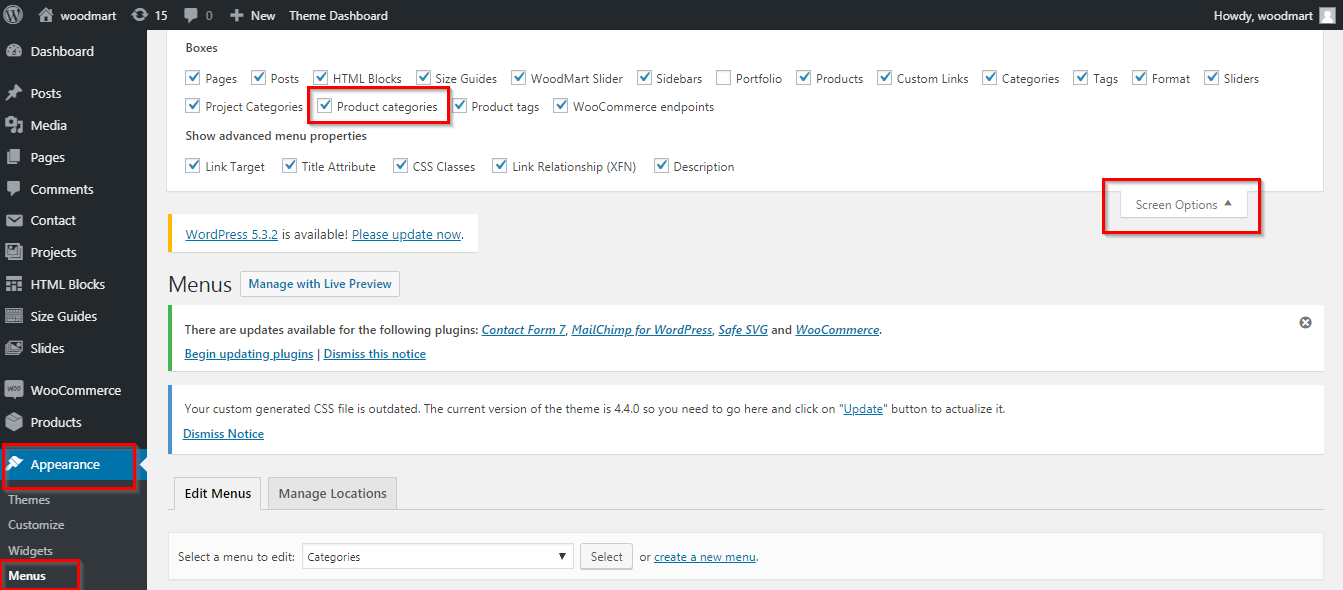Toggle the CSS Classes checkbox
The width and height of the screenshot is (1343, 590).
click(400, 165)
